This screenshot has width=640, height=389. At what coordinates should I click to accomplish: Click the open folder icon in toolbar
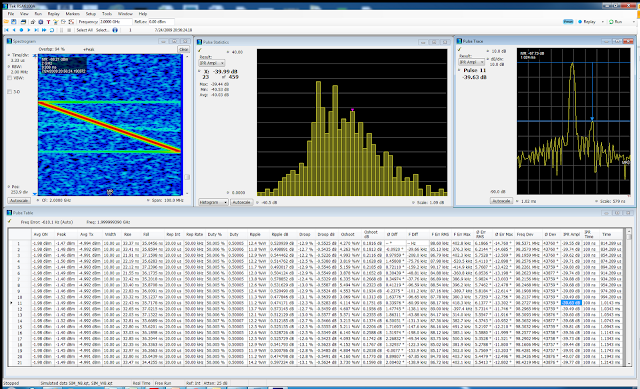click(x=6, y=21)
